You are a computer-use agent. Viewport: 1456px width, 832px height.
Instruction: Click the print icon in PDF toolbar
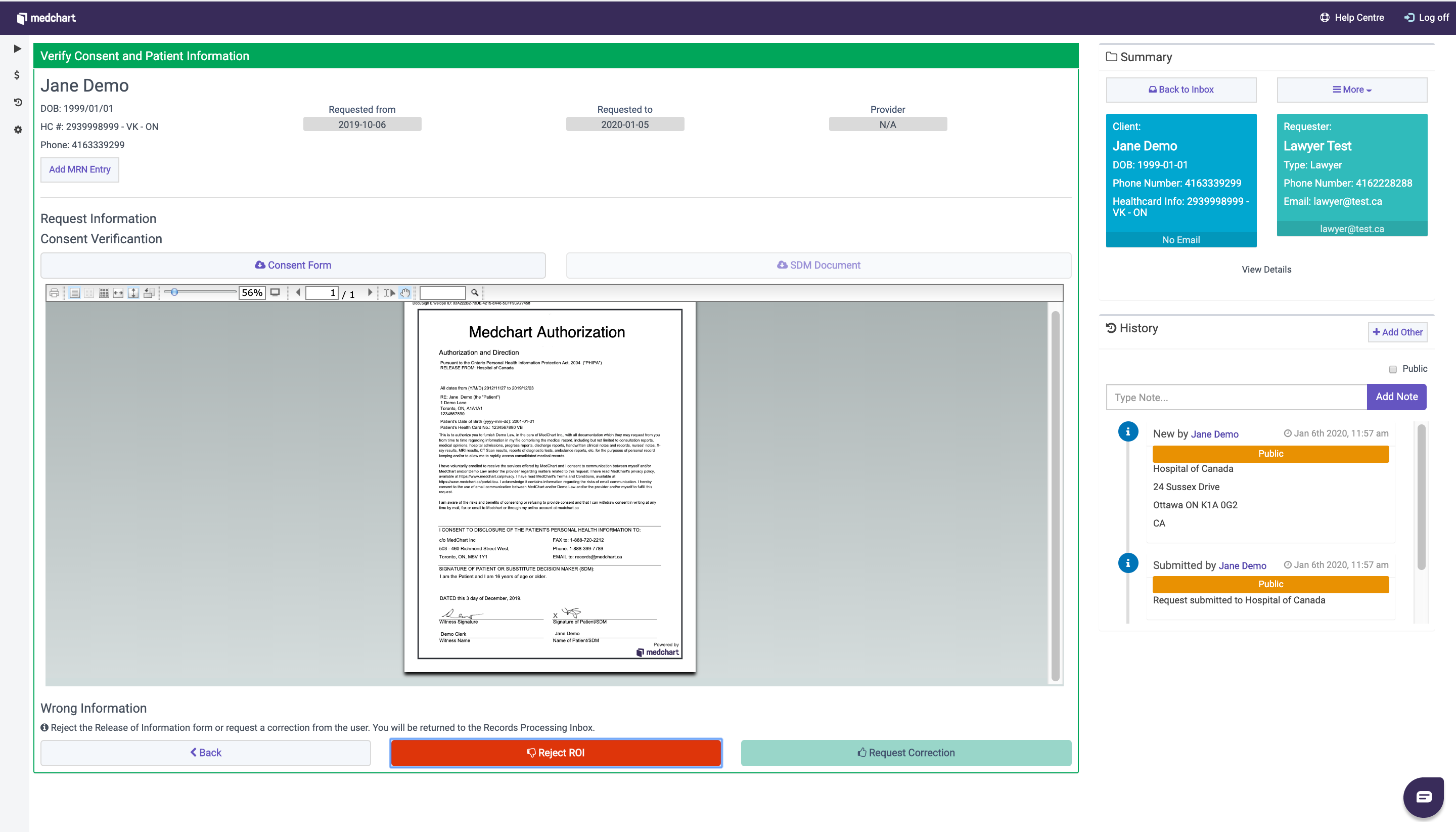click(54, 292)
